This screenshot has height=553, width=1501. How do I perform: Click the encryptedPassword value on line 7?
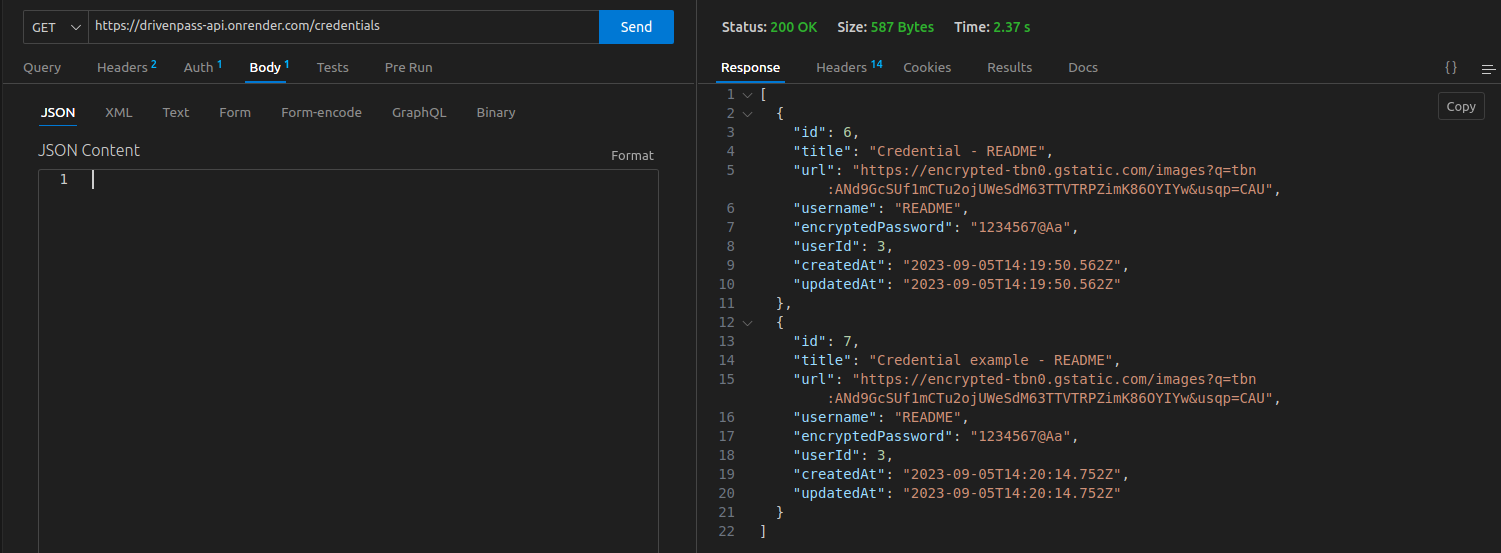pyautogui.click(x=1022, y=227)
